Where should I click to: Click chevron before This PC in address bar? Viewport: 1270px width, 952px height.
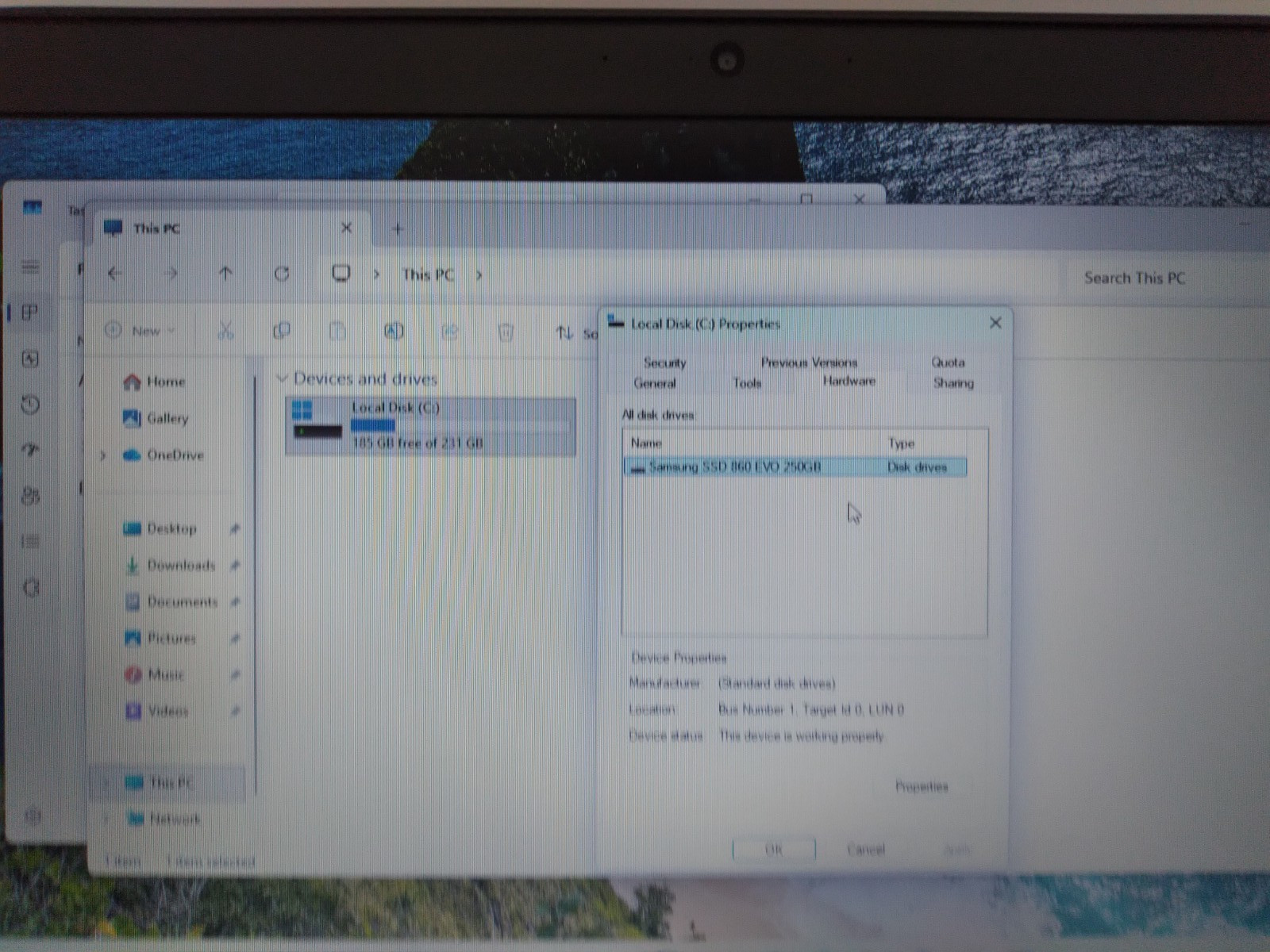(x=377, y=274)
